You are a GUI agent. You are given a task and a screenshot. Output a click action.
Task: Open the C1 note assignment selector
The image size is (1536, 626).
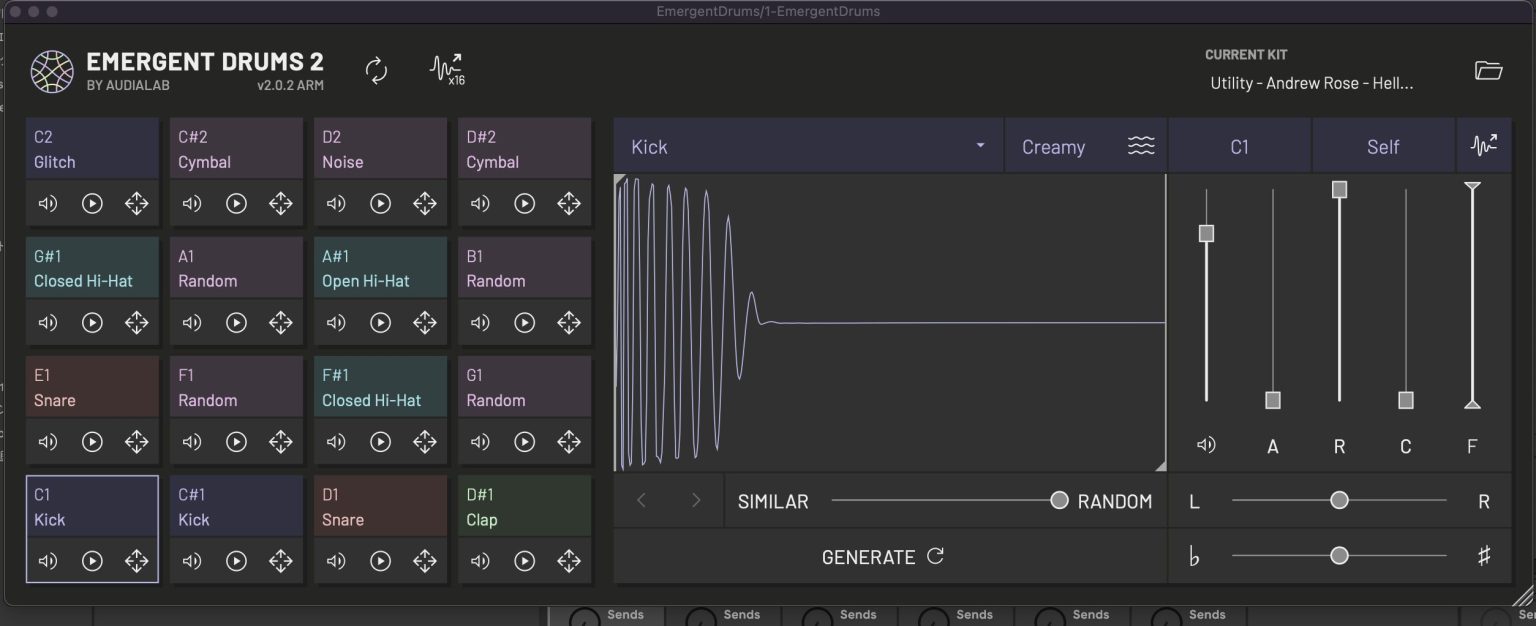1239,146
